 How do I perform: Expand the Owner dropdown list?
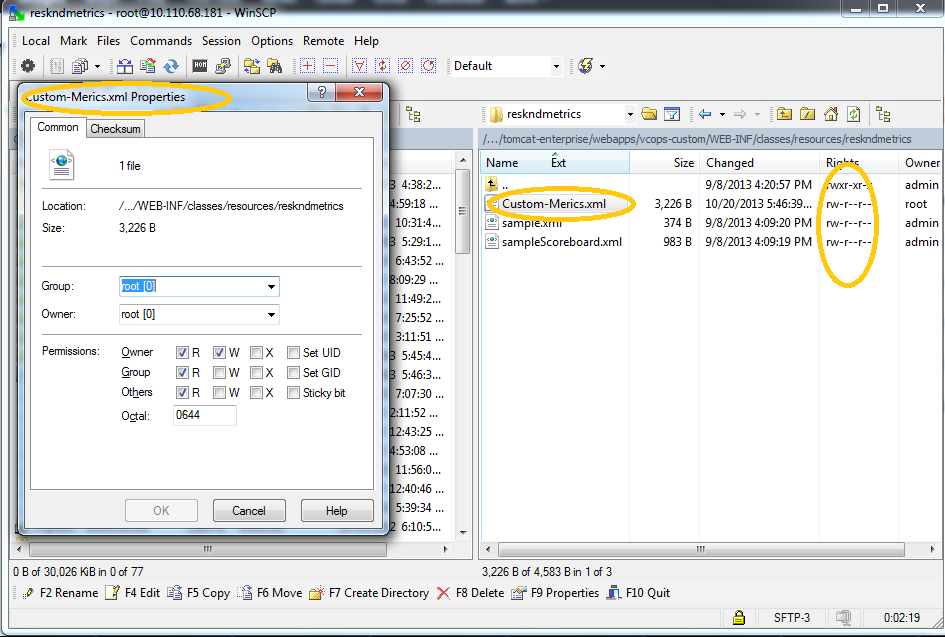(270, 315)
